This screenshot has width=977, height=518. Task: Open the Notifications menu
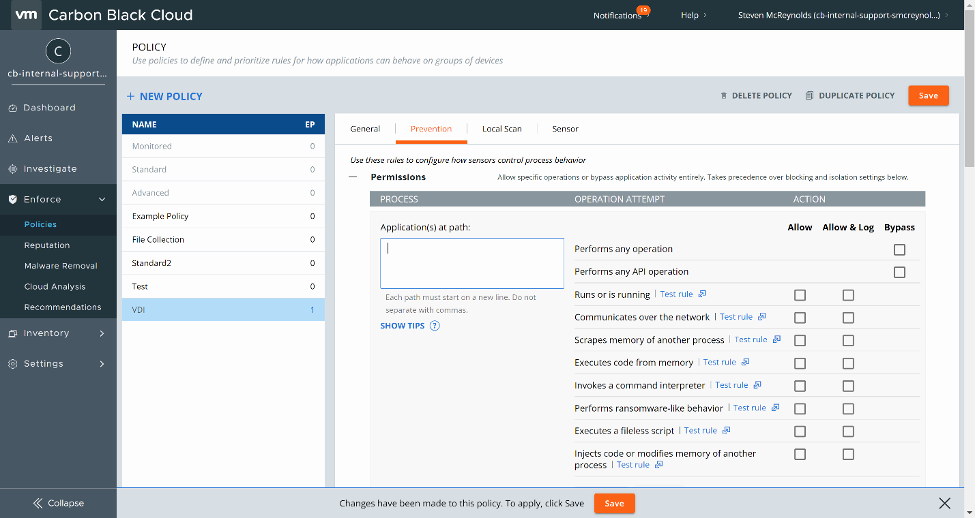point(621,15)
